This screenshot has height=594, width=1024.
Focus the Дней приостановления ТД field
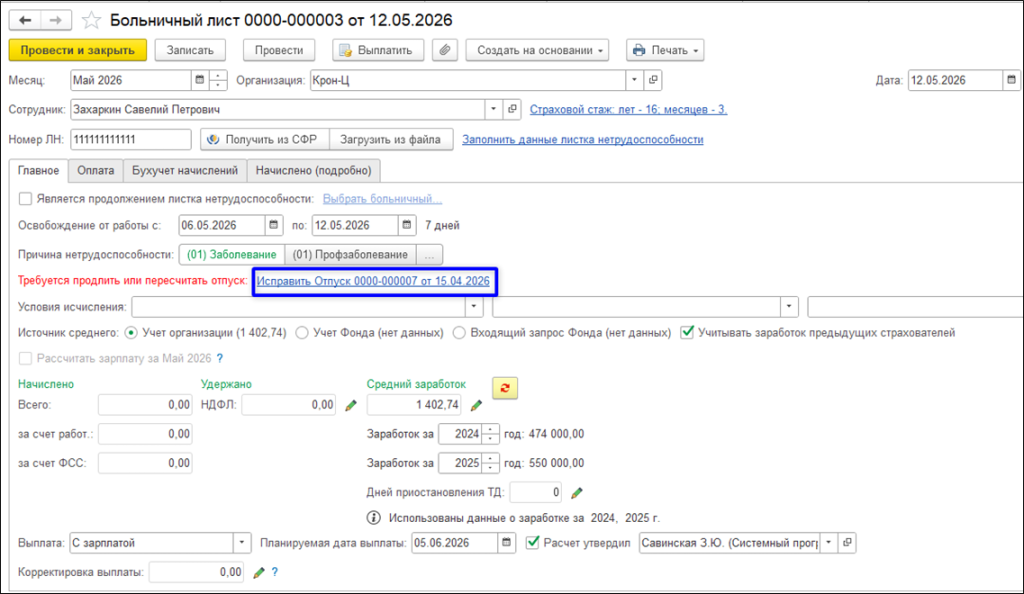click(535, 493)
